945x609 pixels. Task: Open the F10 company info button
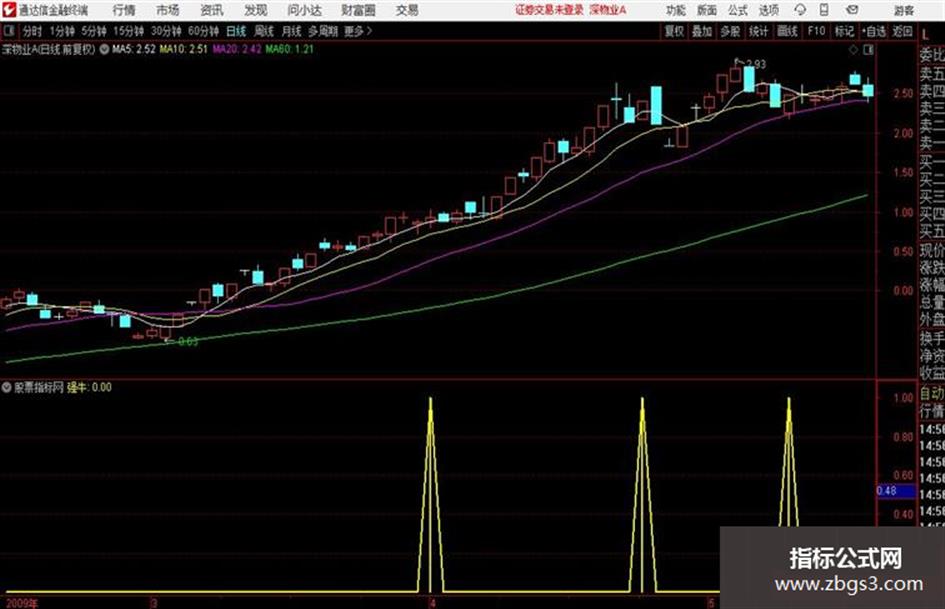point(817,31)
